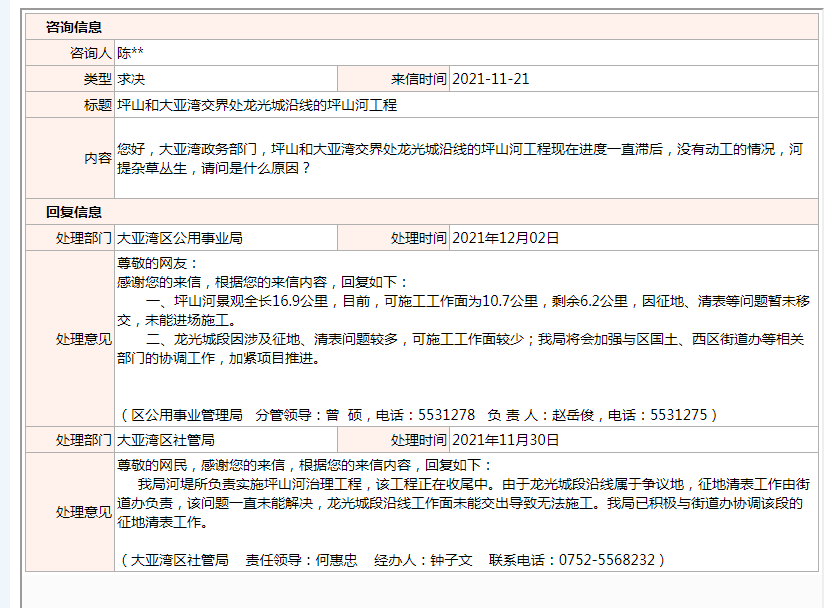Select the type value 求决
Screen dimensions: 824x608
coord(131,79)
